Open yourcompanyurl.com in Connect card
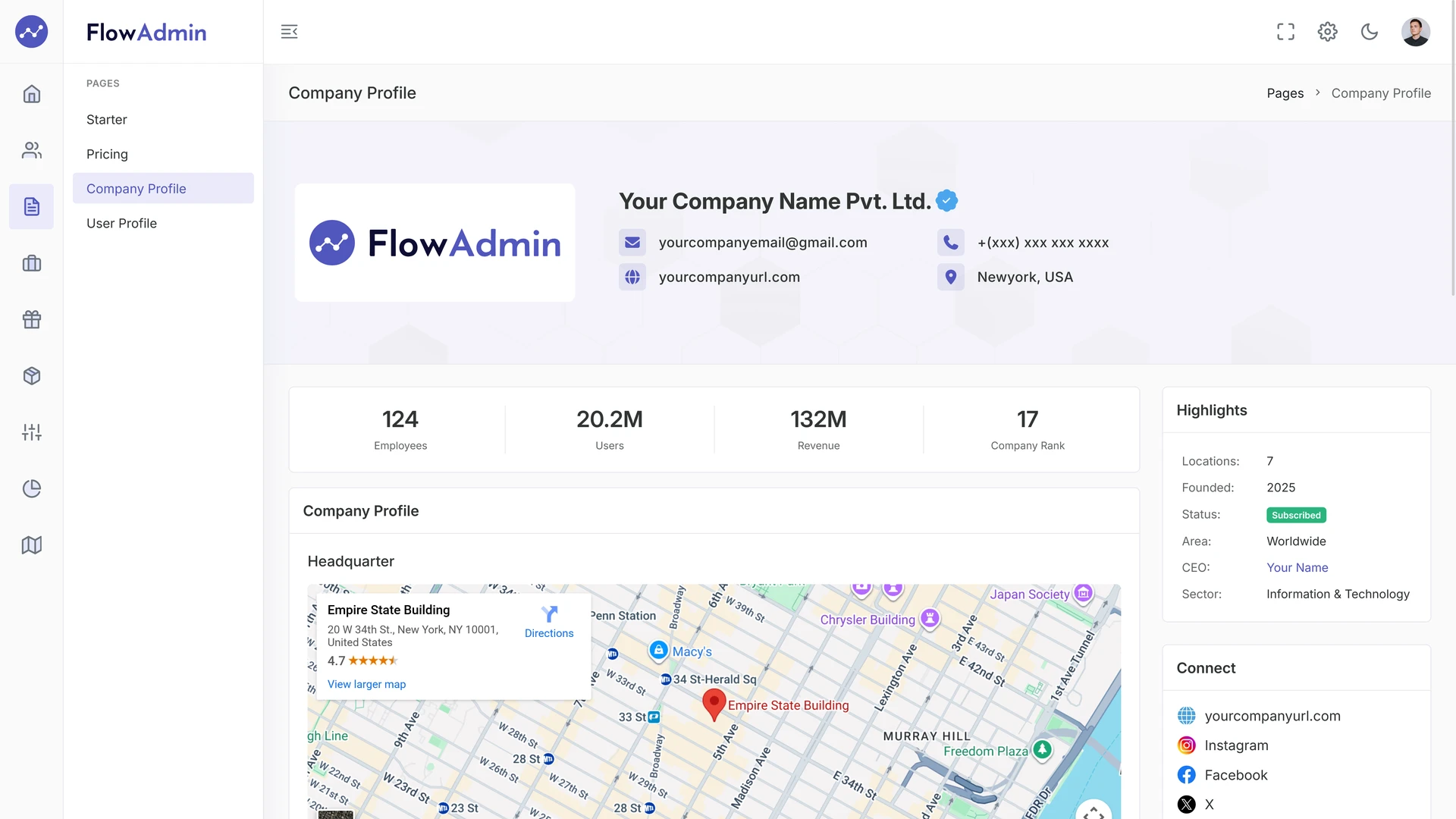 (x=1272, y=716)
